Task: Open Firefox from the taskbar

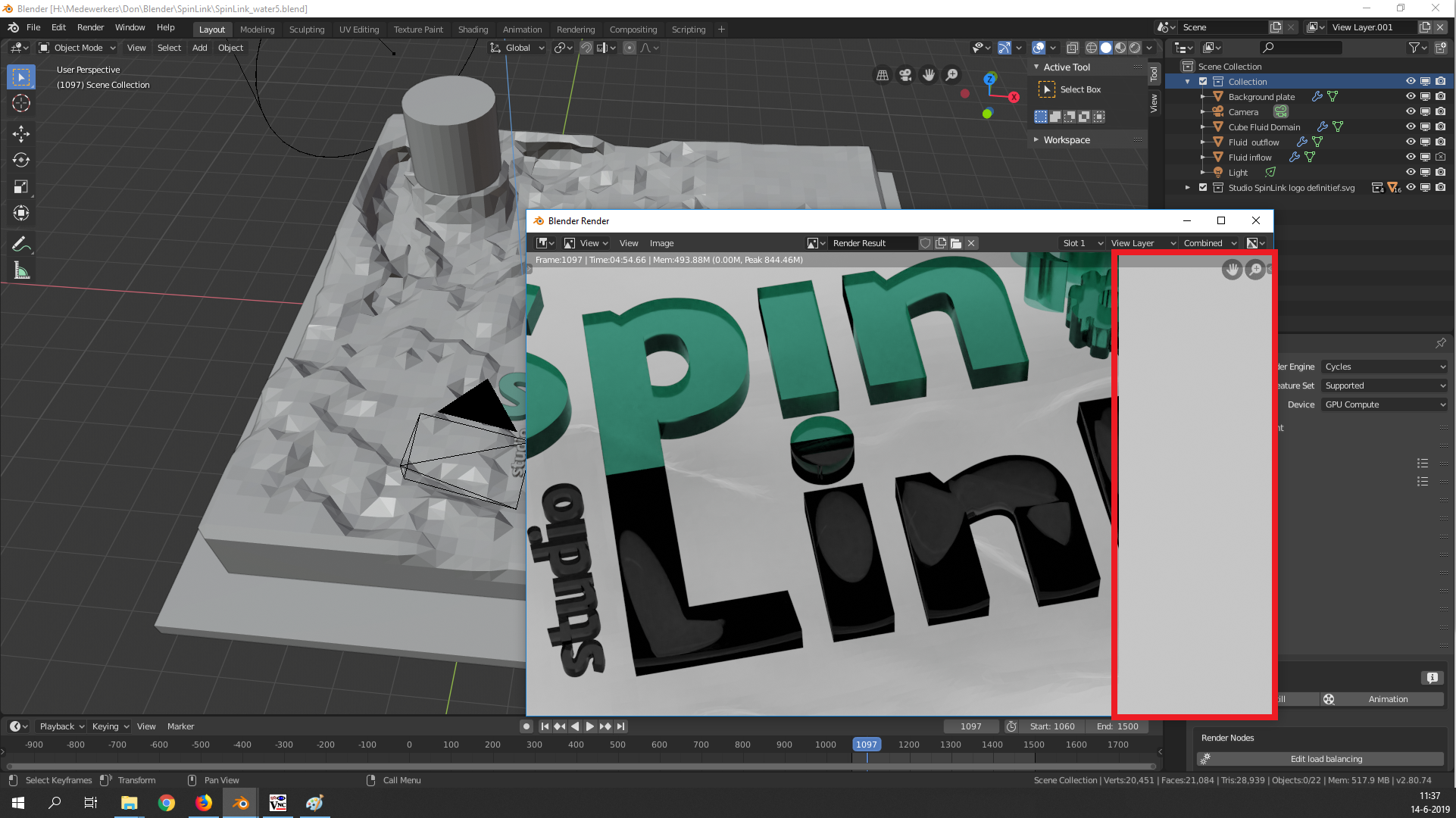Action: point(204,803)
